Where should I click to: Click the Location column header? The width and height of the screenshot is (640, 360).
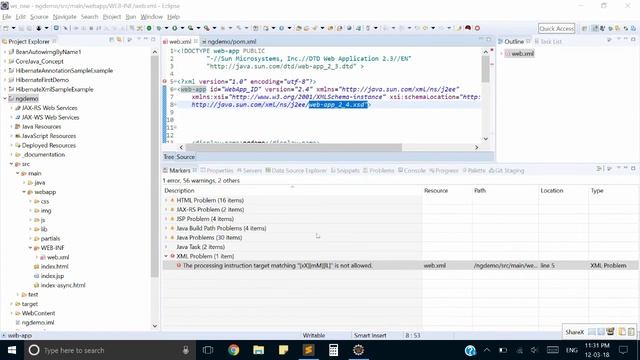(x=563, y=191)
